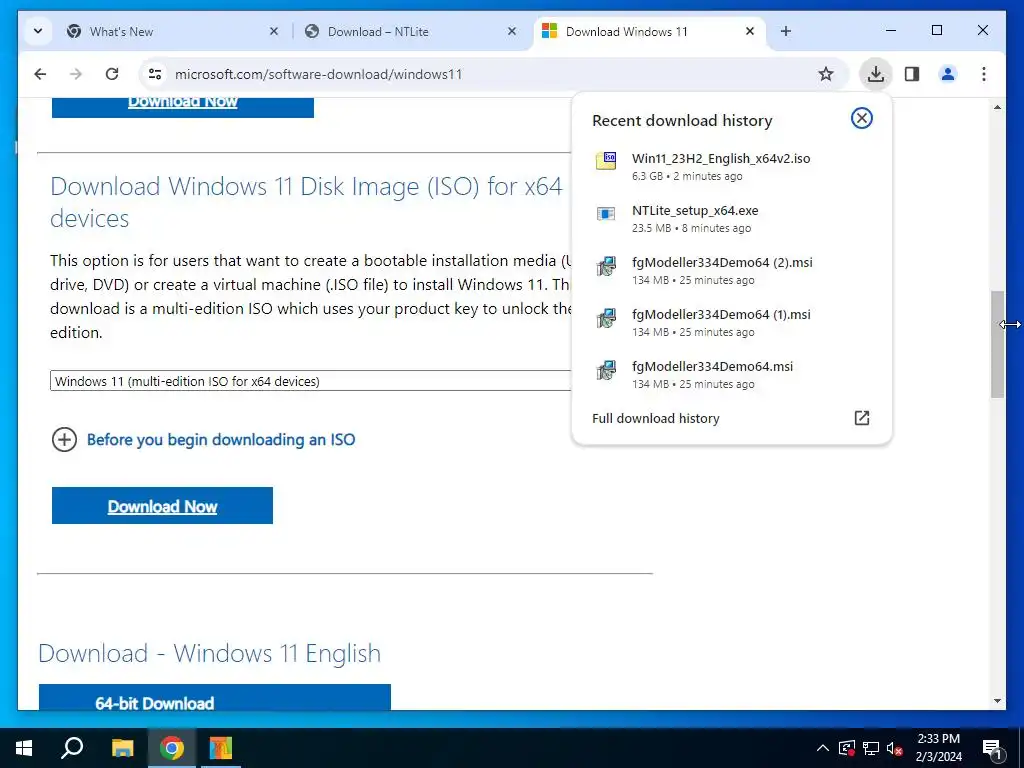The image size is (1024, 768).
Task: Open the muted volume tray icon
Action: click(x=894, y=748)
